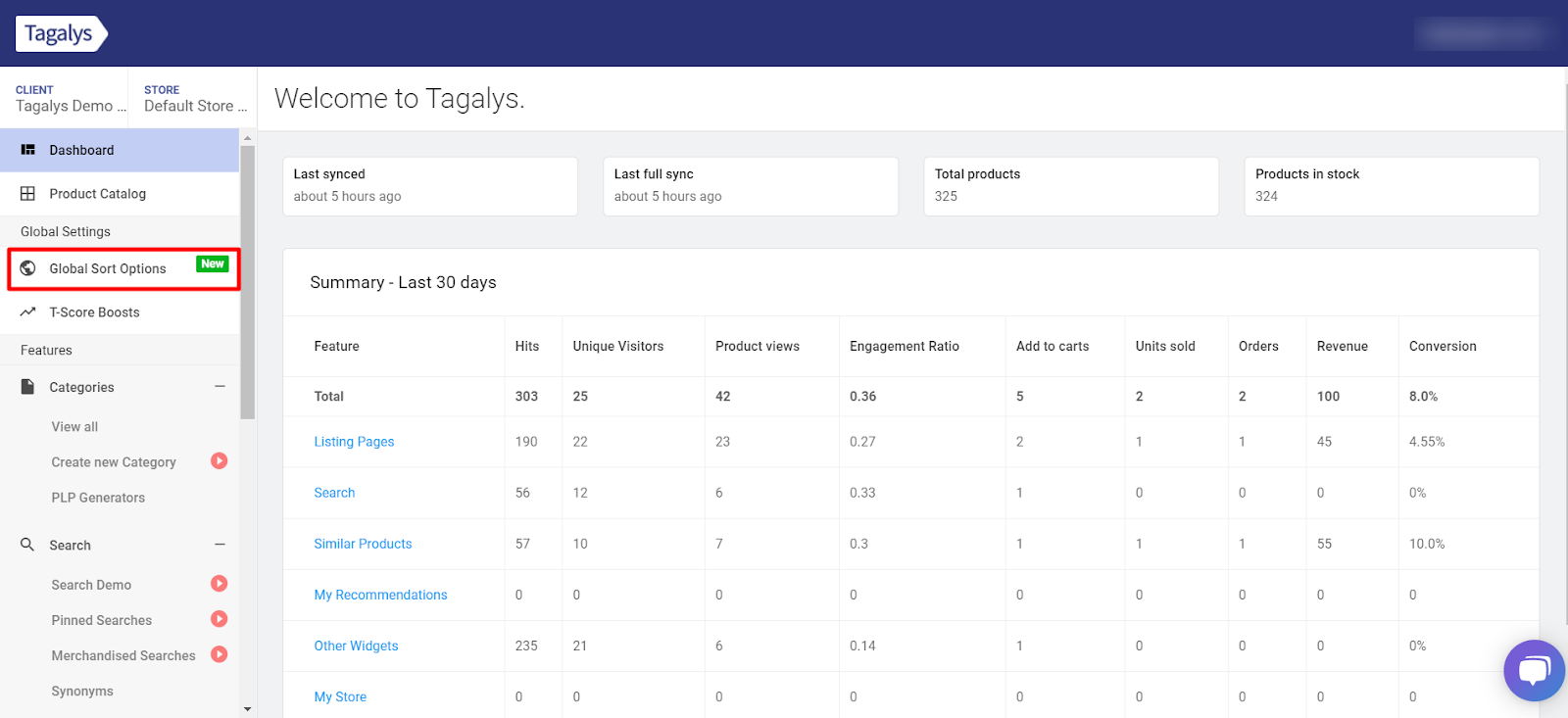Click the 8.0% total conversion value
This screenshot has height=718, width=1568.
coord(1423,396)
